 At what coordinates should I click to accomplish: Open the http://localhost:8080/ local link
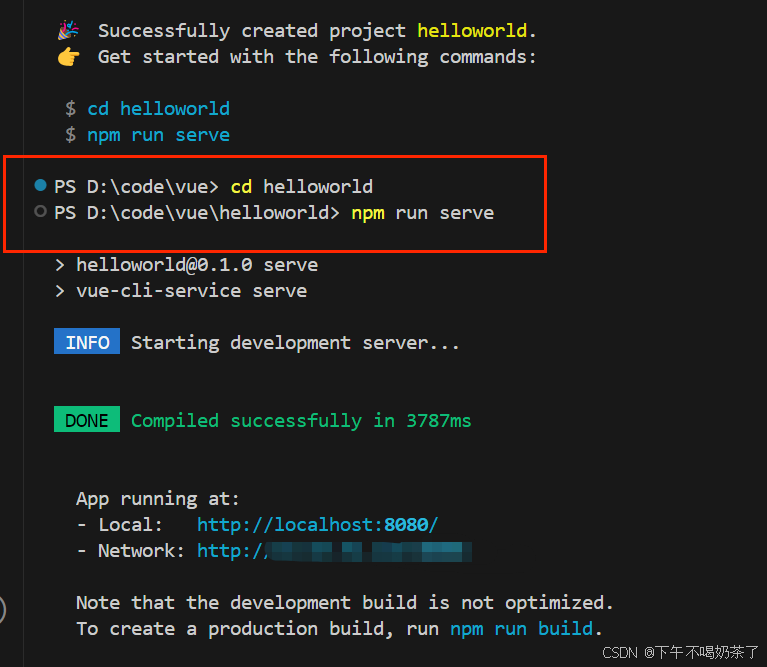pyautogui.click(x=317, y=524)
